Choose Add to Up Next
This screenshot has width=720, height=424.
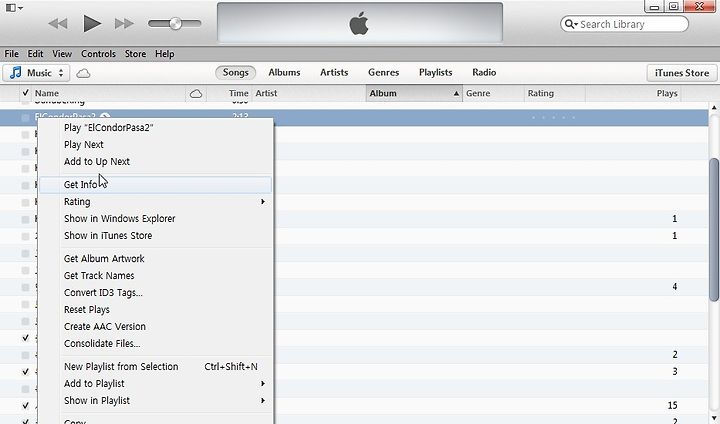pyautogui.click(x=156, y=162)
